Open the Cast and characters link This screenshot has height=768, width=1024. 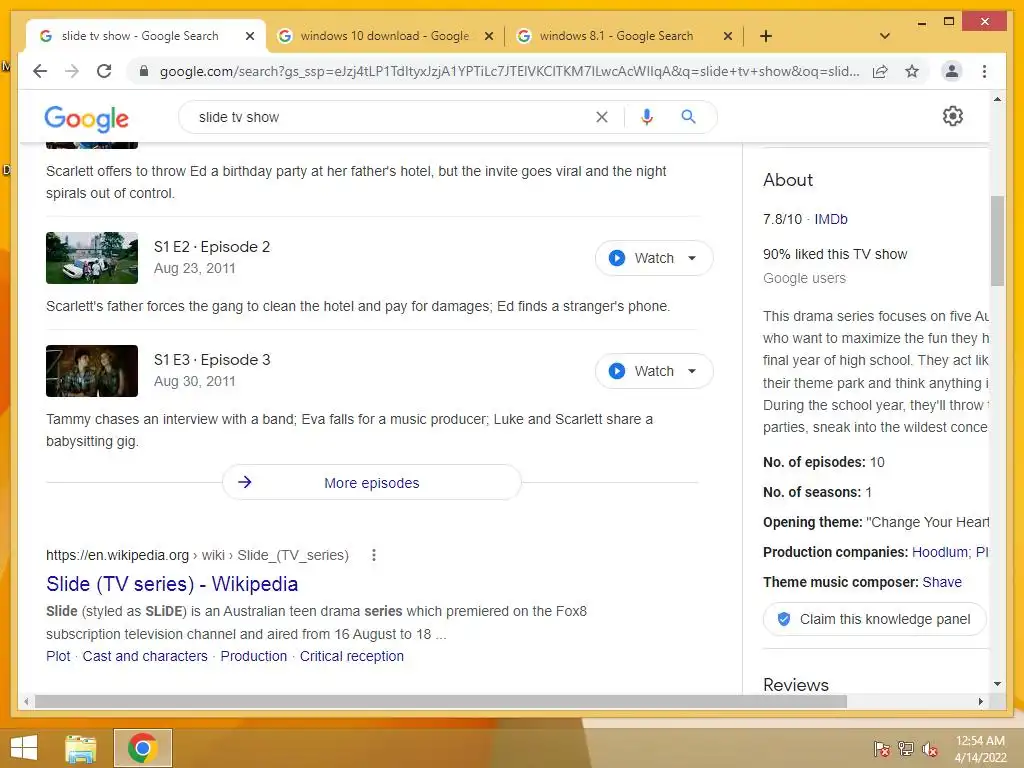coord(145,656)
